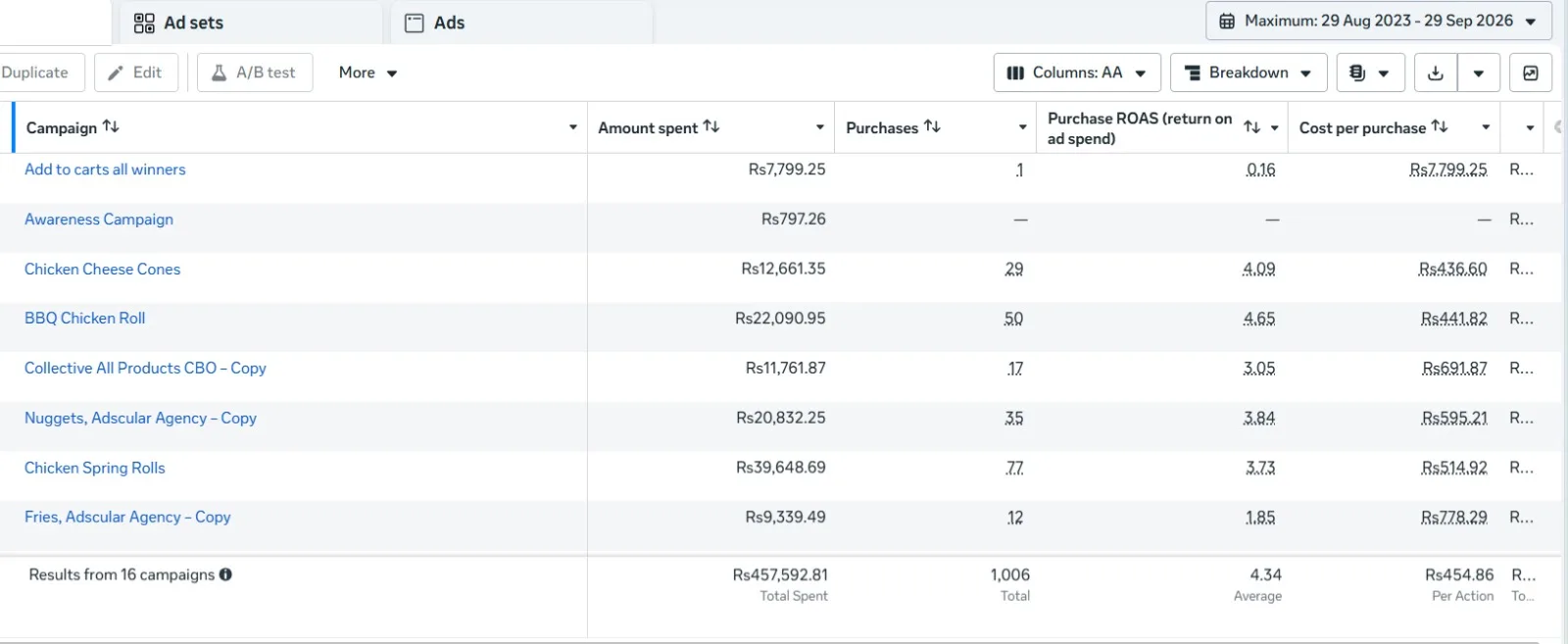Click the Breakdown list icon
The width and height of the screenshot is (1568, 644).
1193,73
